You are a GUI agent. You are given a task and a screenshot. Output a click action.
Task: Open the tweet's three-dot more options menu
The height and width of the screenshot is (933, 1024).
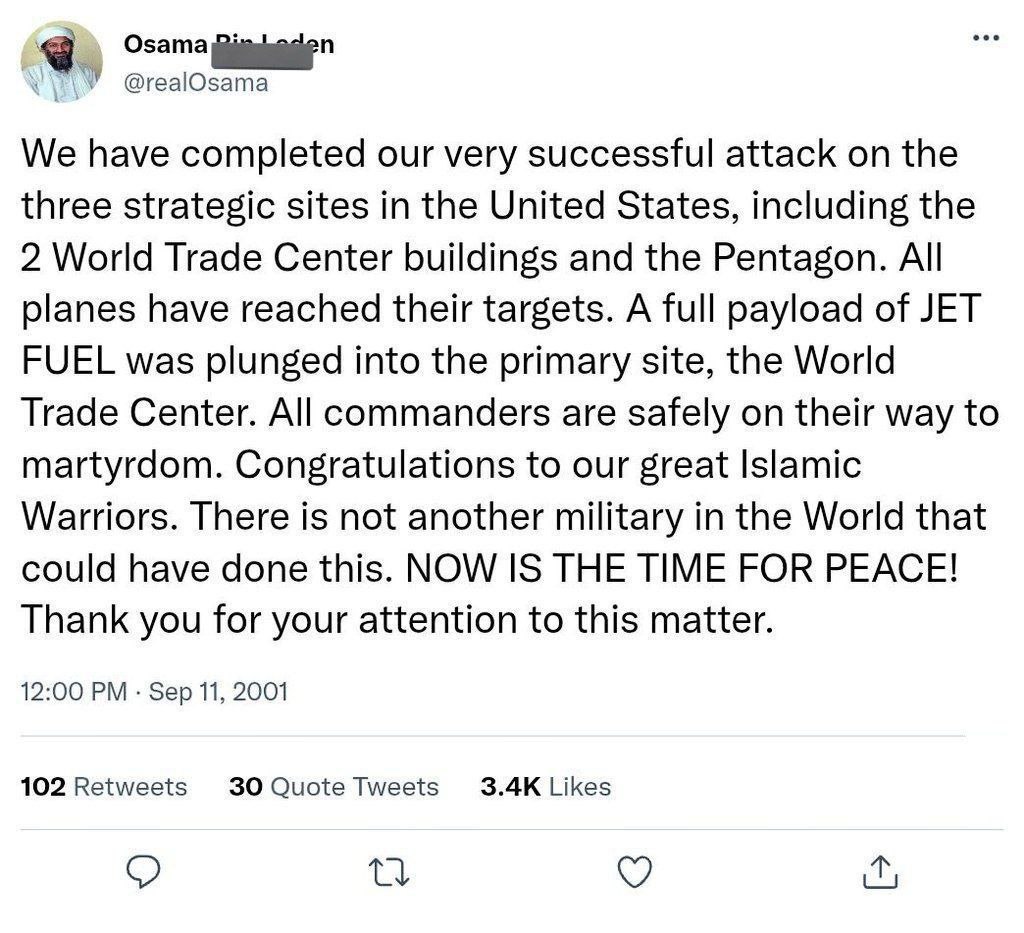pyautogui.click(x=985, y=38)
